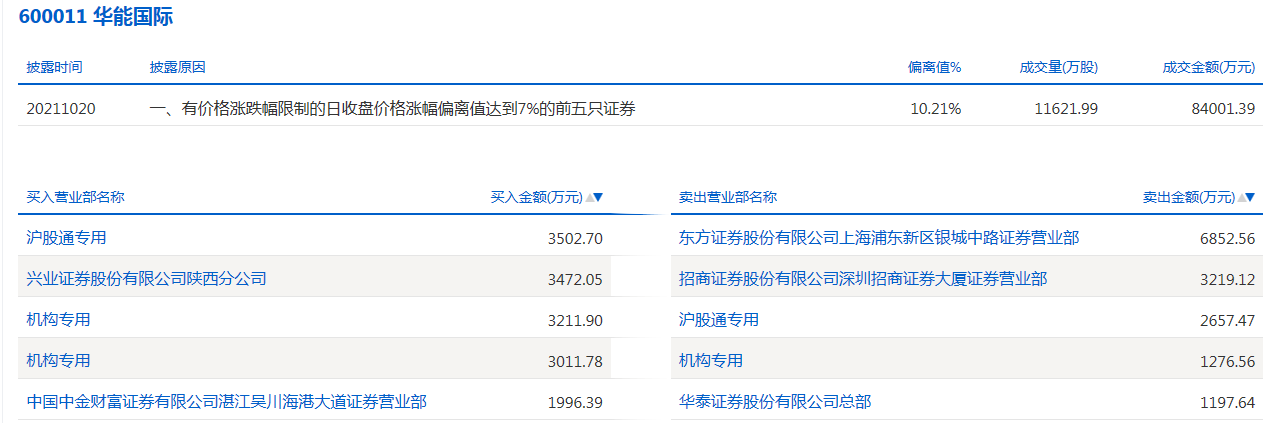The height and width of the screenshot is (423, 1266).
Task: Select the 卖出营业部名称 header
Action: (727, 198)
